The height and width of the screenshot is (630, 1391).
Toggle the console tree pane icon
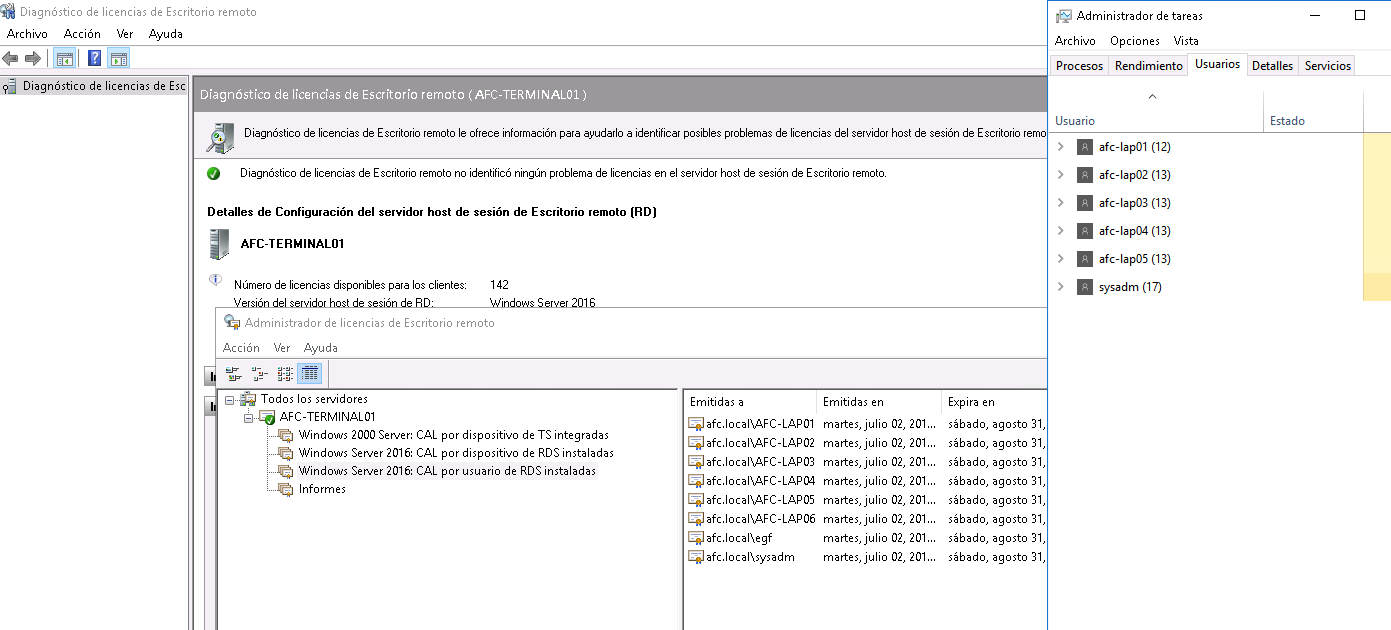tap(64, 58)
